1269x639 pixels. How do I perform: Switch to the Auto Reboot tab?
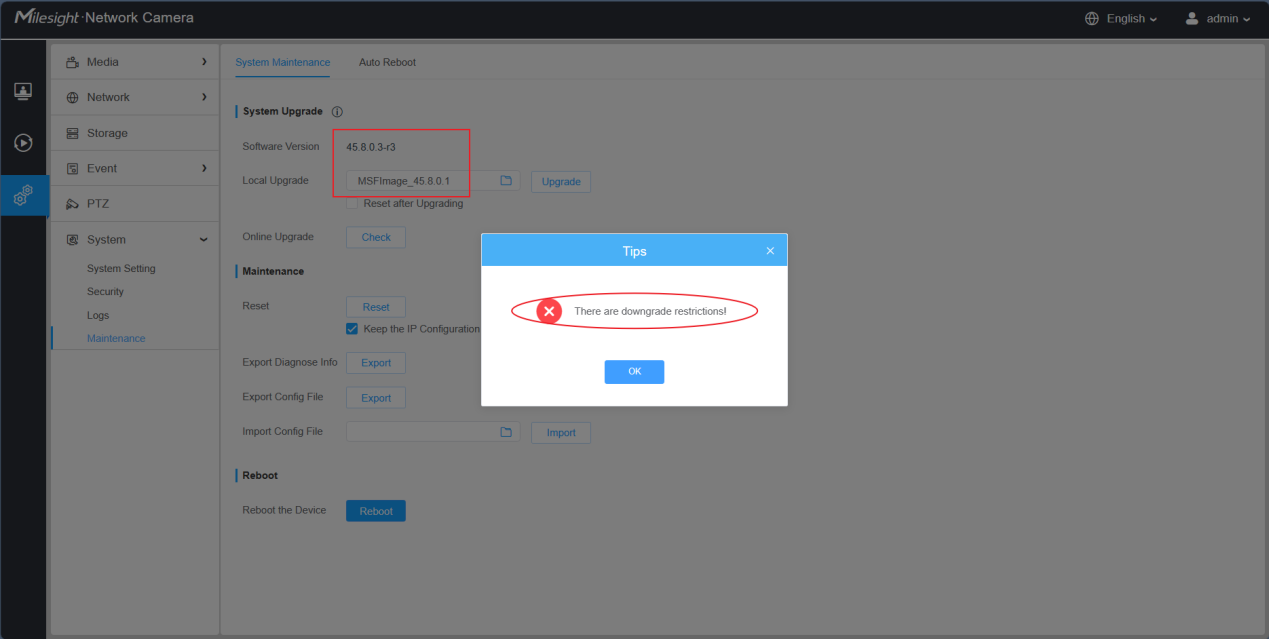click(x=387, y=62)
